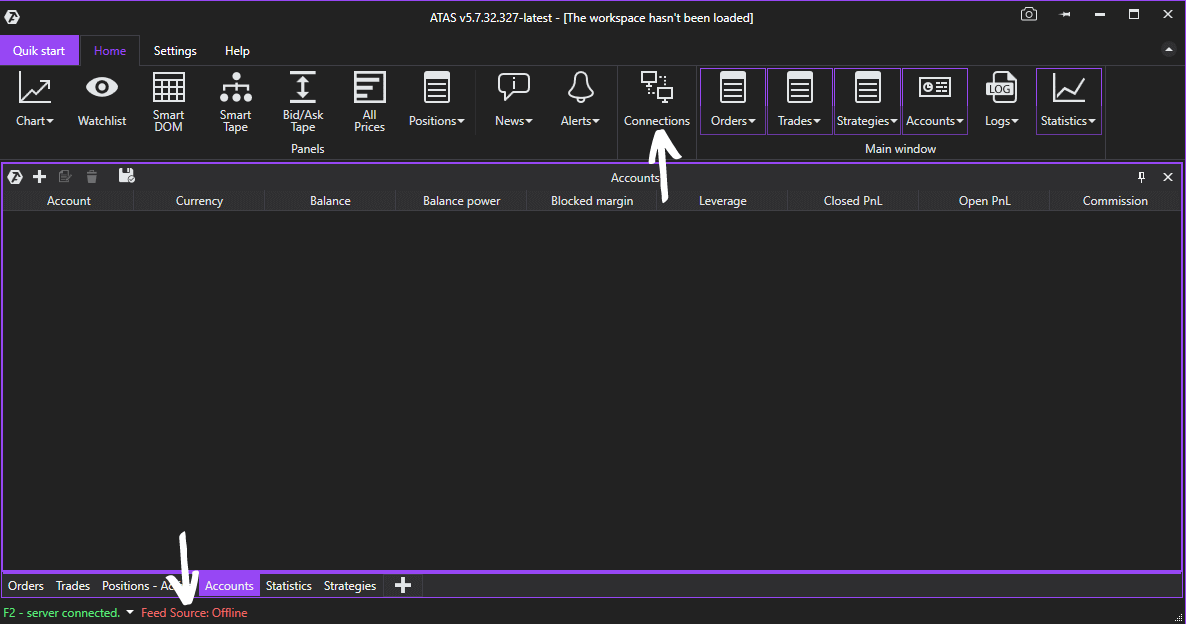Open the Smart Tape panel
The image size is (1186, 624).
(236, 100)
